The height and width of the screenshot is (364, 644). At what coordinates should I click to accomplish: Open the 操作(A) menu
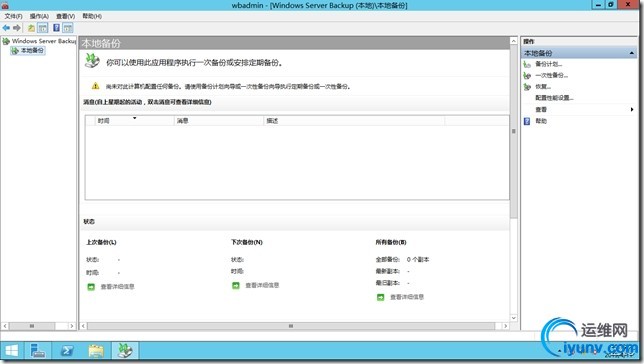tap(39, 16)
